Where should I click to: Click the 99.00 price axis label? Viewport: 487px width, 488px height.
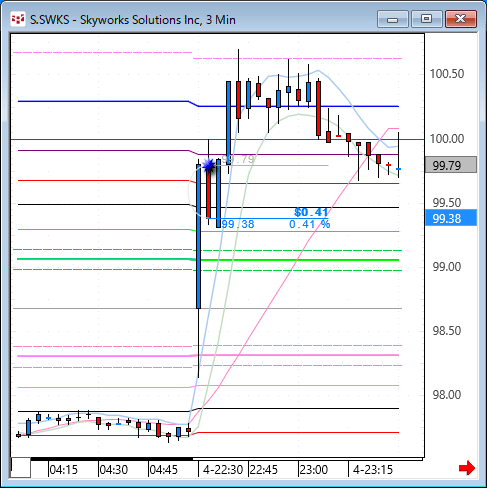(447, 267)
